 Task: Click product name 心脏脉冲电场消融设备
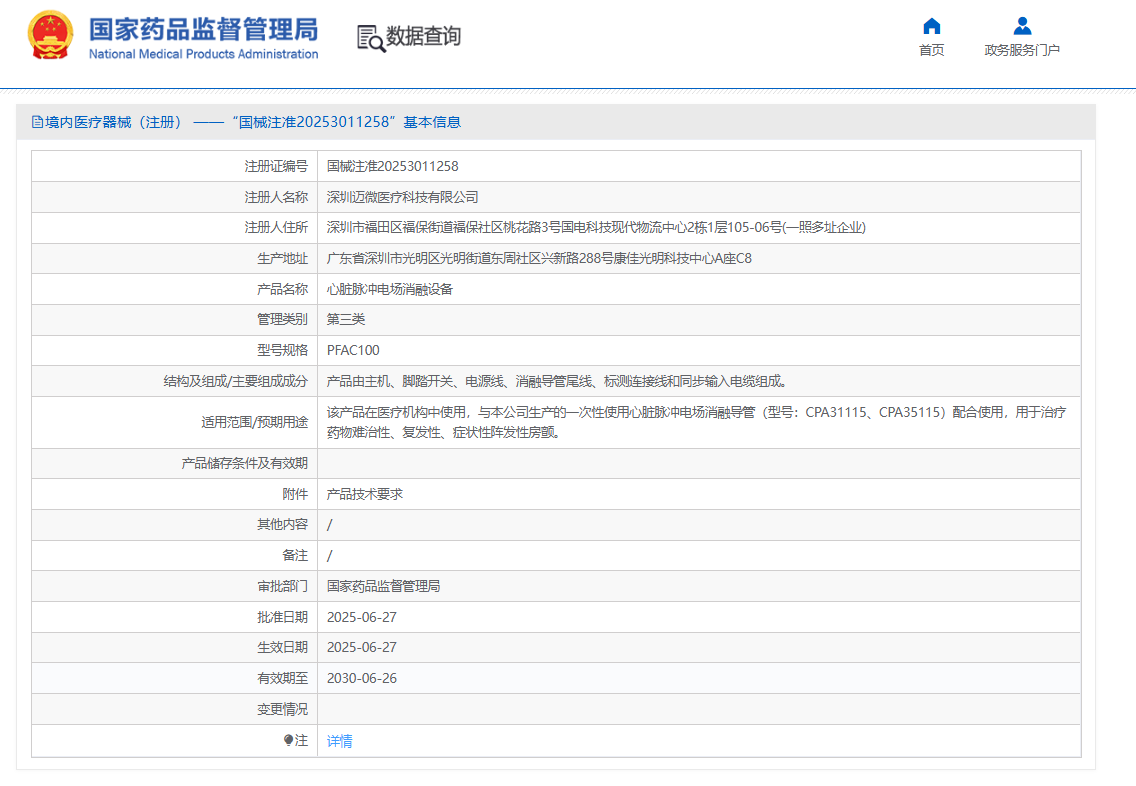(x=390, y=289)
